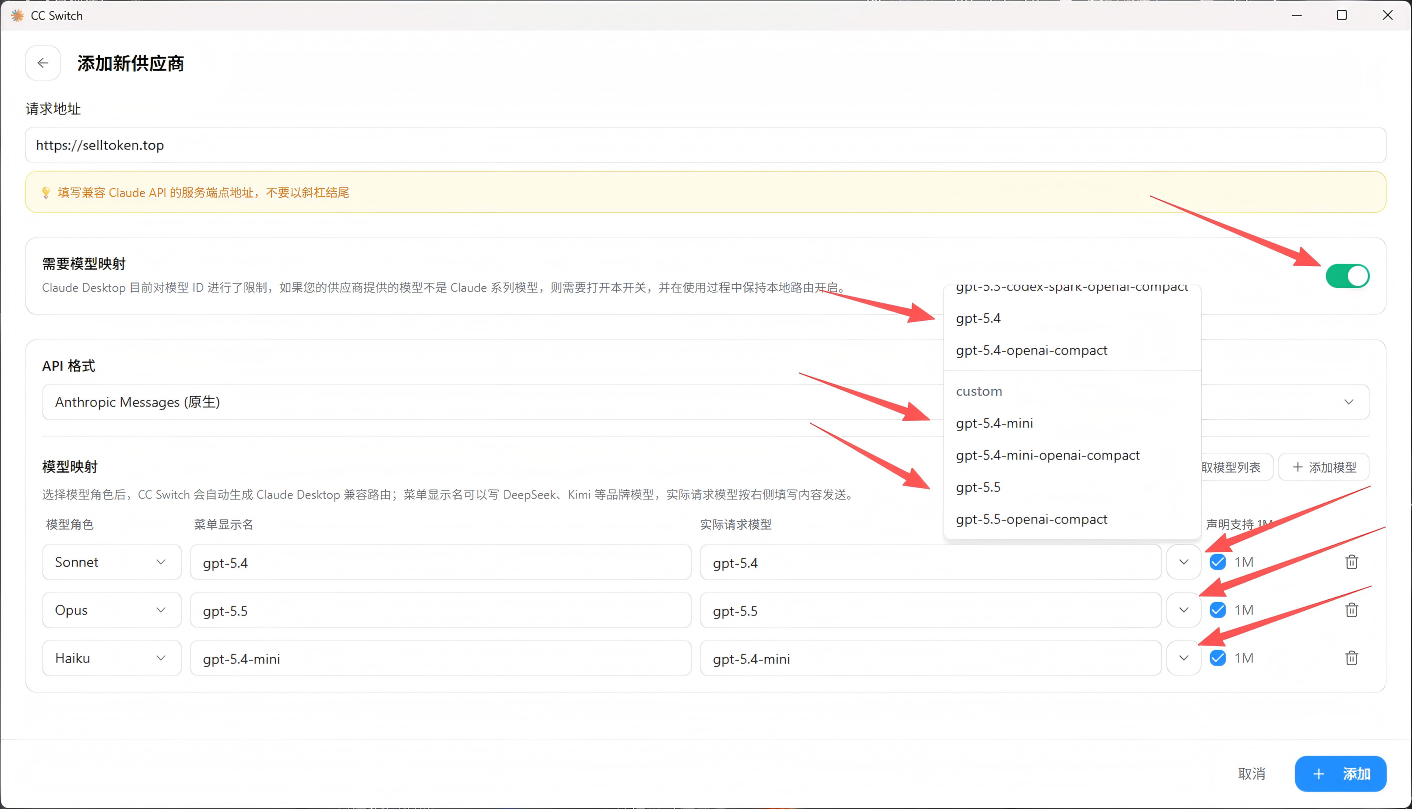Screen dimensions: 1412x809
Task: Expand the model list chevron in Haiku row
Action: [1184, 658]
